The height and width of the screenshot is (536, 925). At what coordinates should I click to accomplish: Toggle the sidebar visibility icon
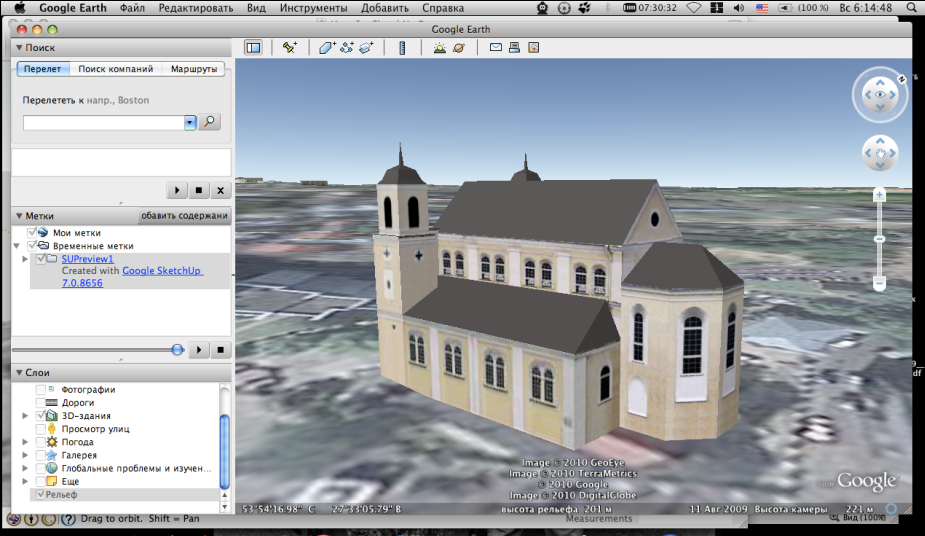click(x=253, y=47)
